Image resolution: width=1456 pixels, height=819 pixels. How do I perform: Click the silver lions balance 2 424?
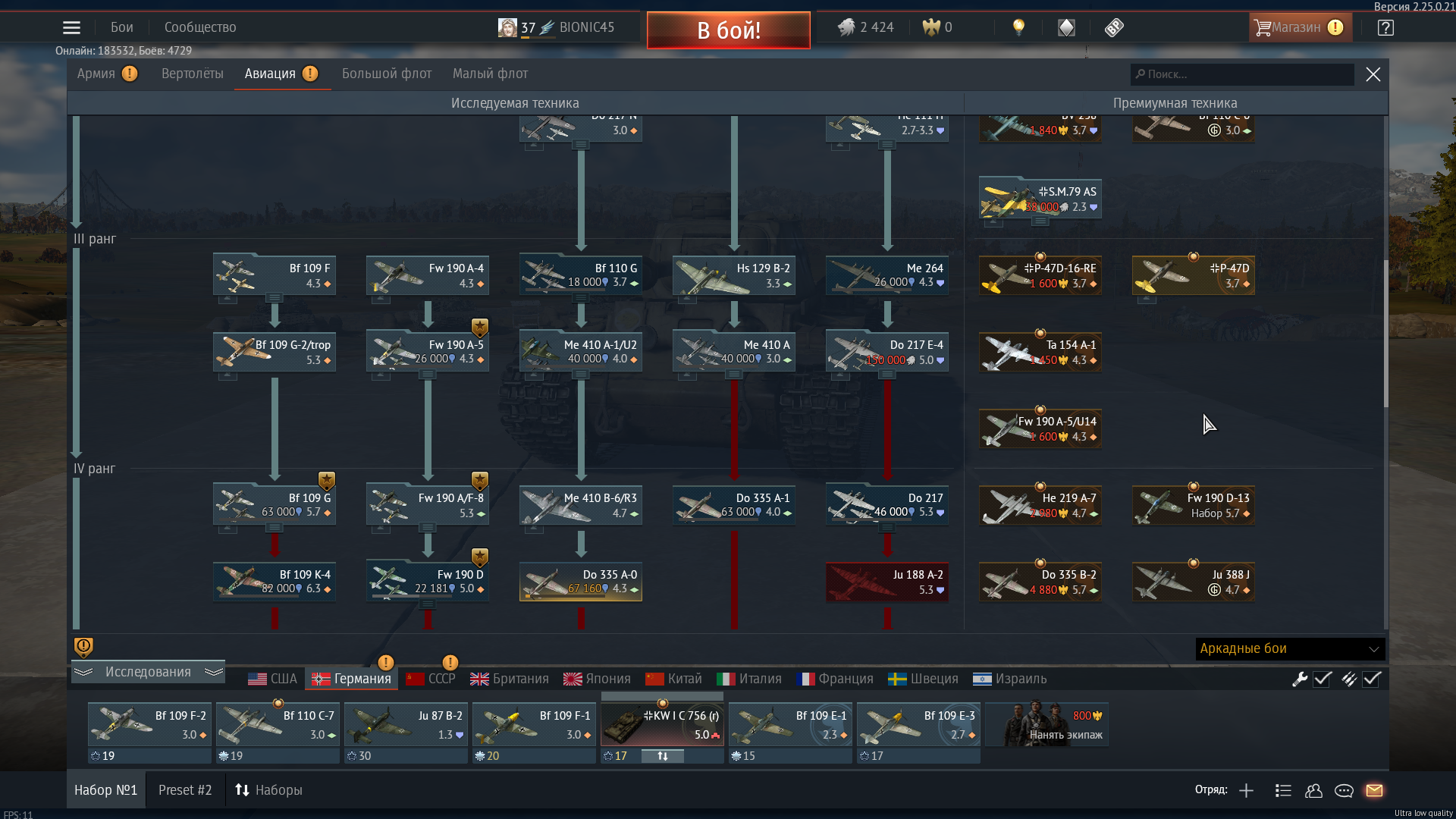[x=865, y=27]
